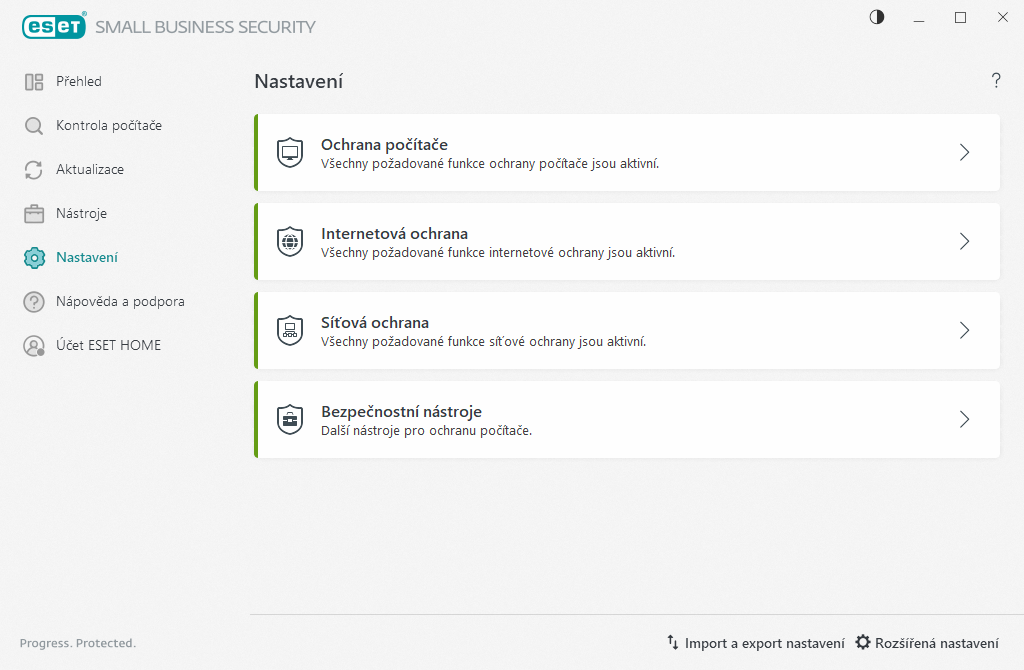Click the Kontrola počítače magnifier icon
The image size is (1024, 670).
34,126
